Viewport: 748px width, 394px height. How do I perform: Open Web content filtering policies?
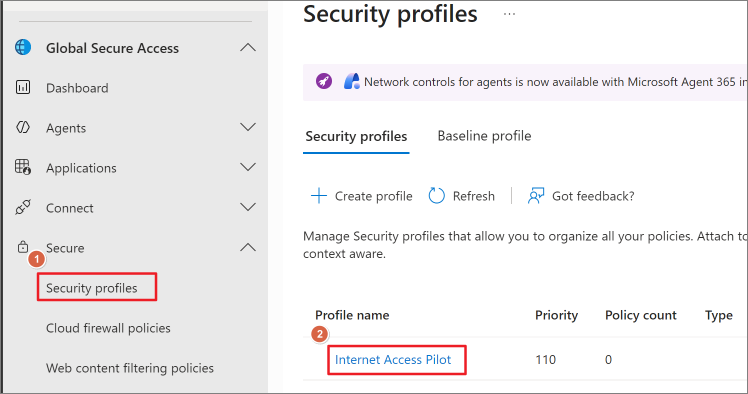130,368
